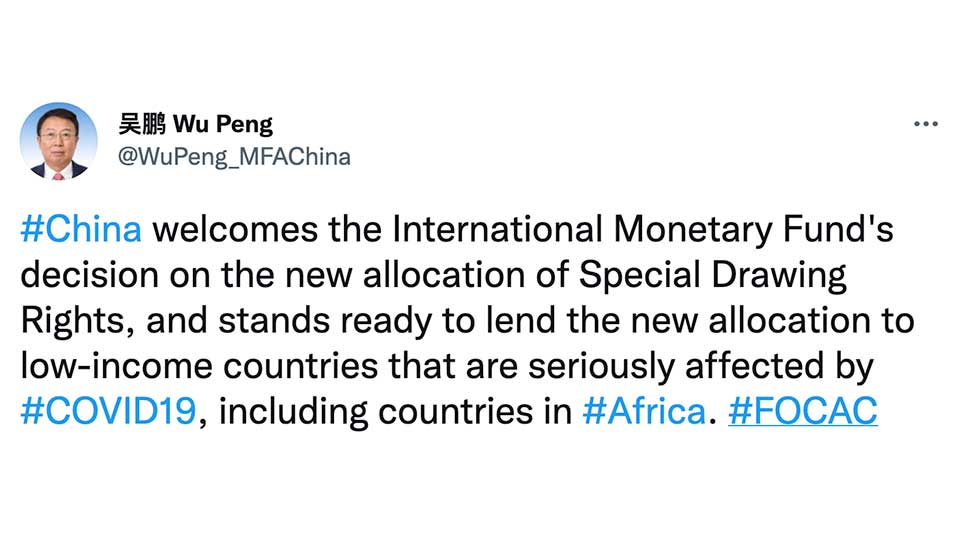Click the phrase decision on the new
The width and height of the screenshot is (960, 540).
(x=187, y=275)
